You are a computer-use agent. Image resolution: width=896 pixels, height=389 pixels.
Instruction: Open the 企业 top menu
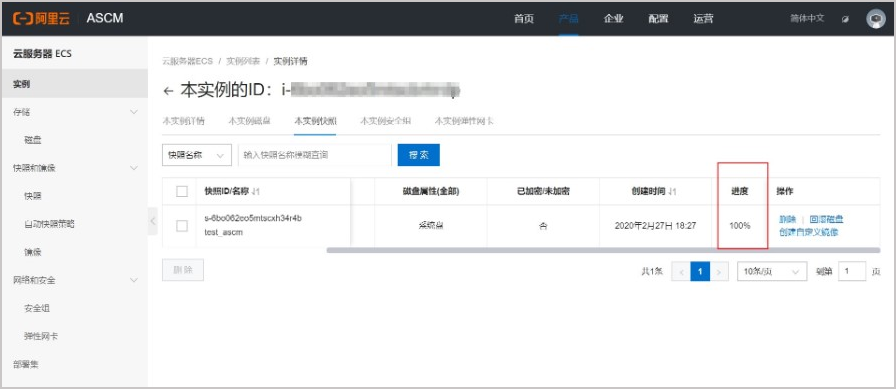coord(613,18)
